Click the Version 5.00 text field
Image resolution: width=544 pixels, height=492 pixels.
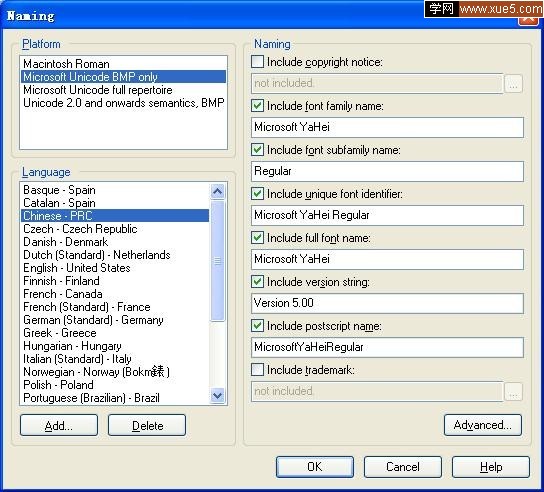(387, 303)
